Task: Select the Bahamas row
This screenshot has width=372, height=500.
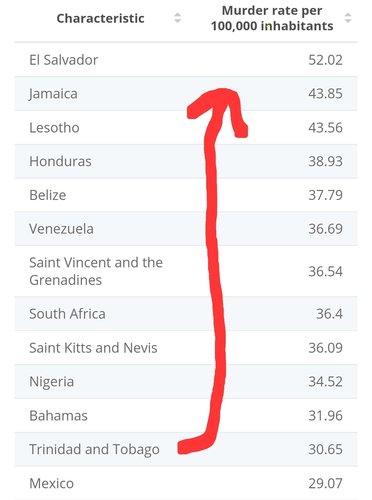Action: [x=186, y=416]
